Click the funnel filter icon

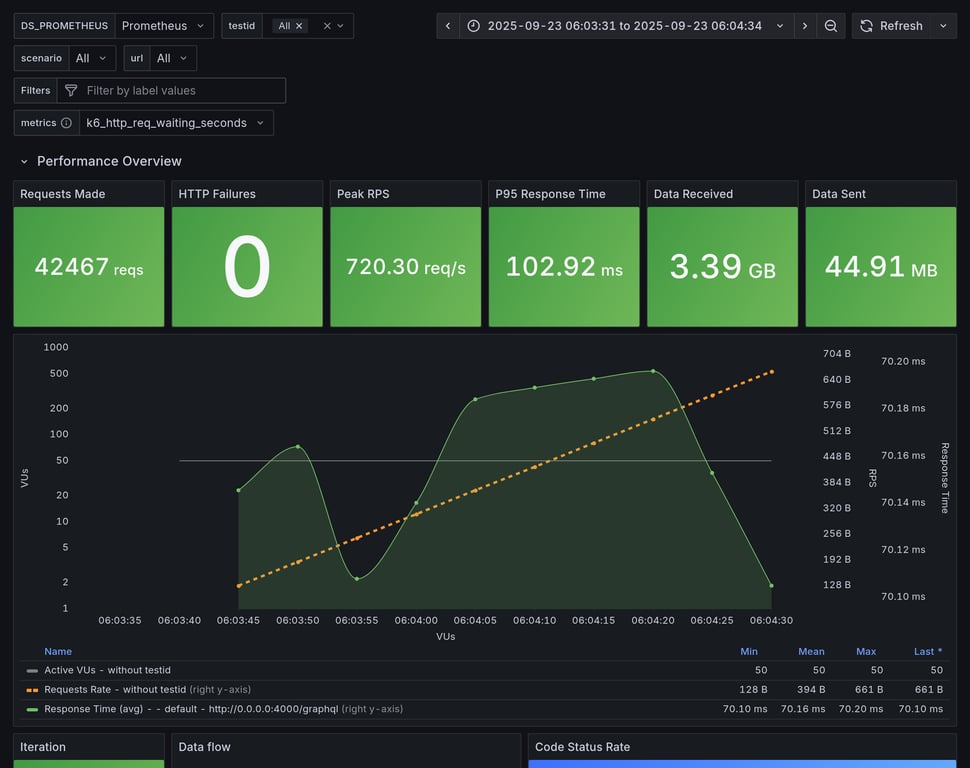click(x=71, y=90)
